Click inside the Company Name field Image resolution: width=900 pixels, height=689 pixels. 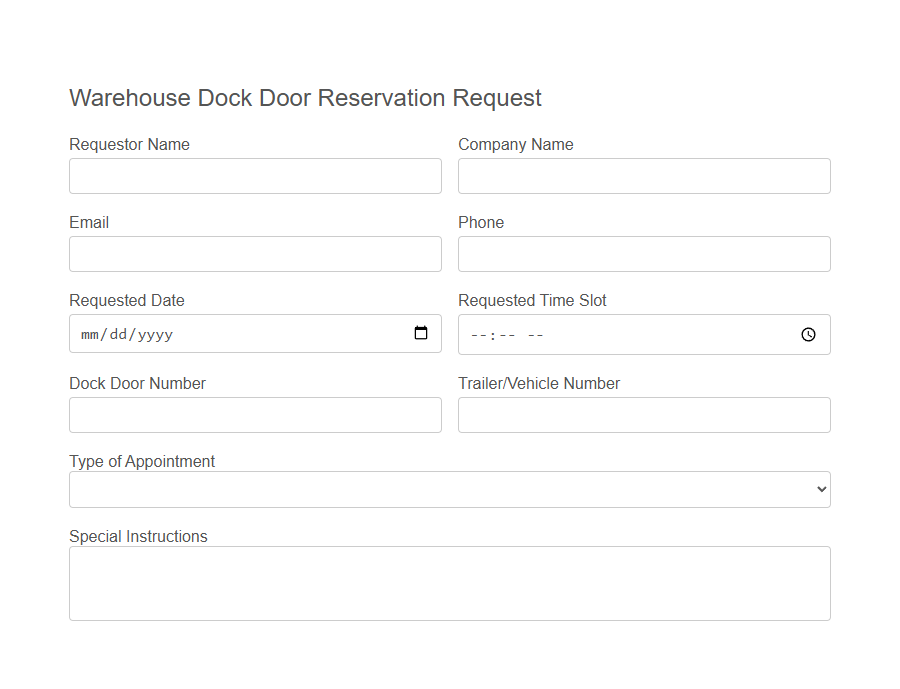[644, 175]
